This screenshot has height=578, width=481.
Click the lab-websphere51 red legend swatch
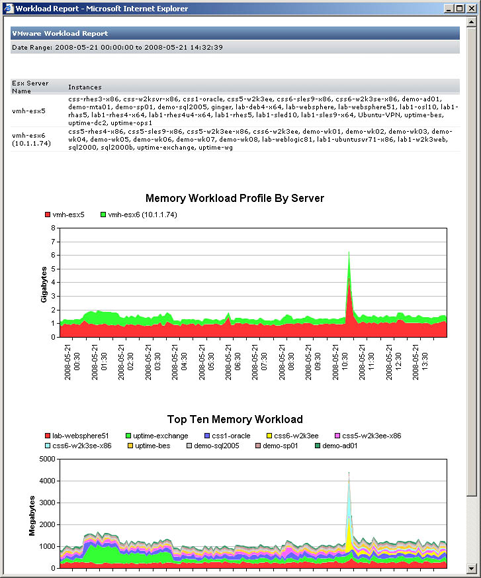[x=48, y=436]
